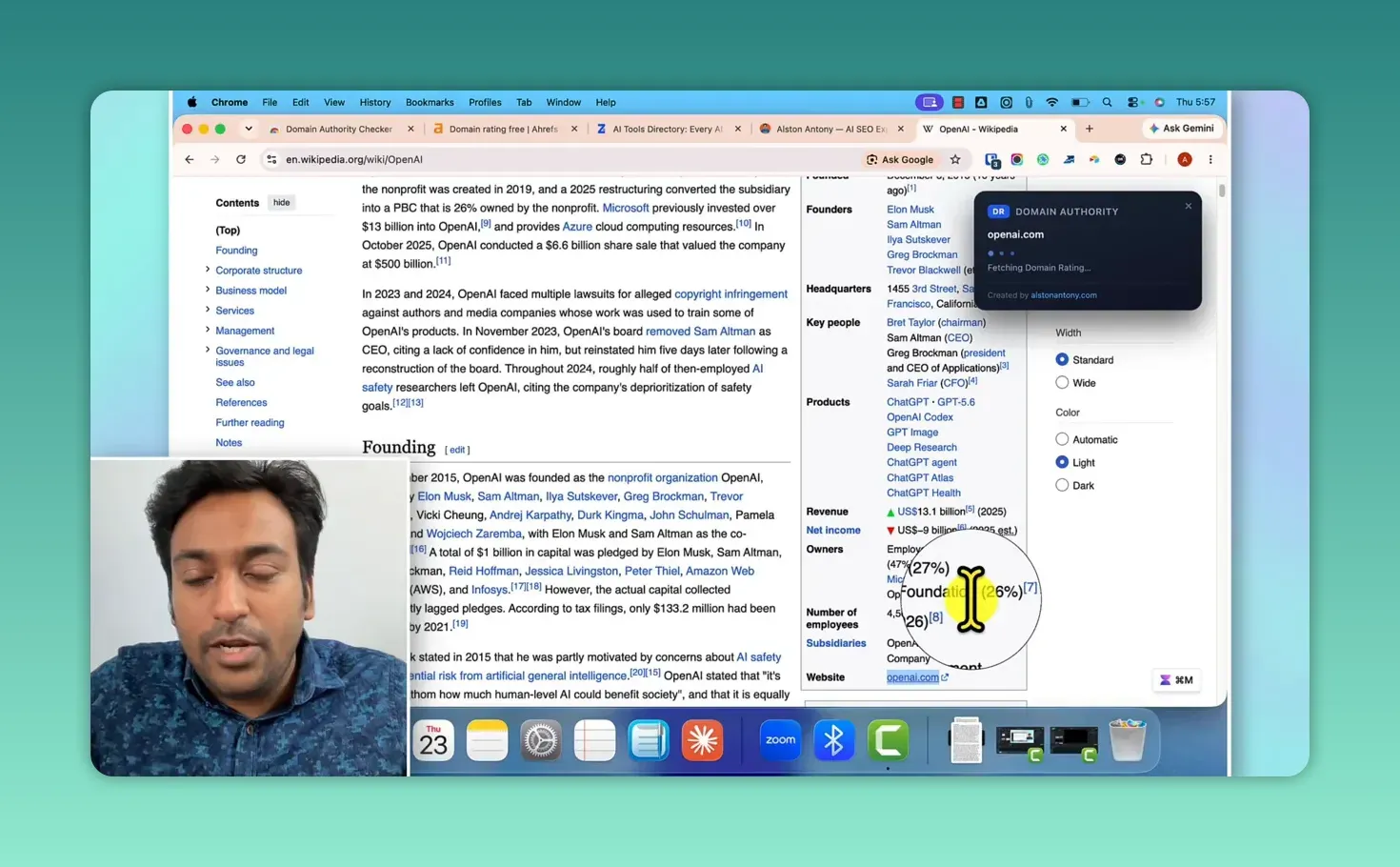
Task: Edit the Founding section
Action: pyautogui.click(x=457, y=450)
